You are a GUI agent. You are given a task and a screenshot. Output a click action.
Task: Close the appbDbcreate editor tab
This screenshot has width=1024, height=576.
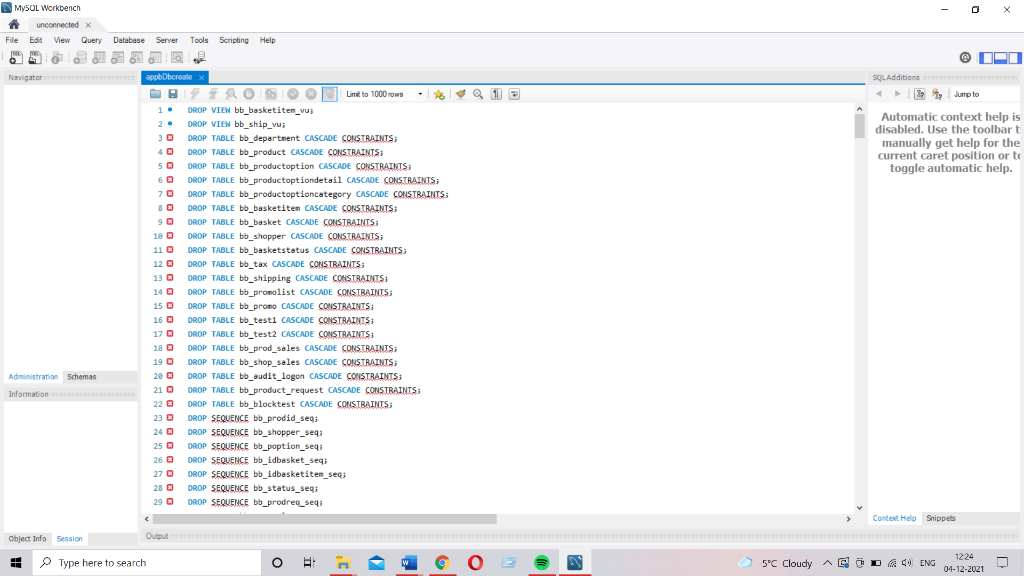[x=201, y=77]
